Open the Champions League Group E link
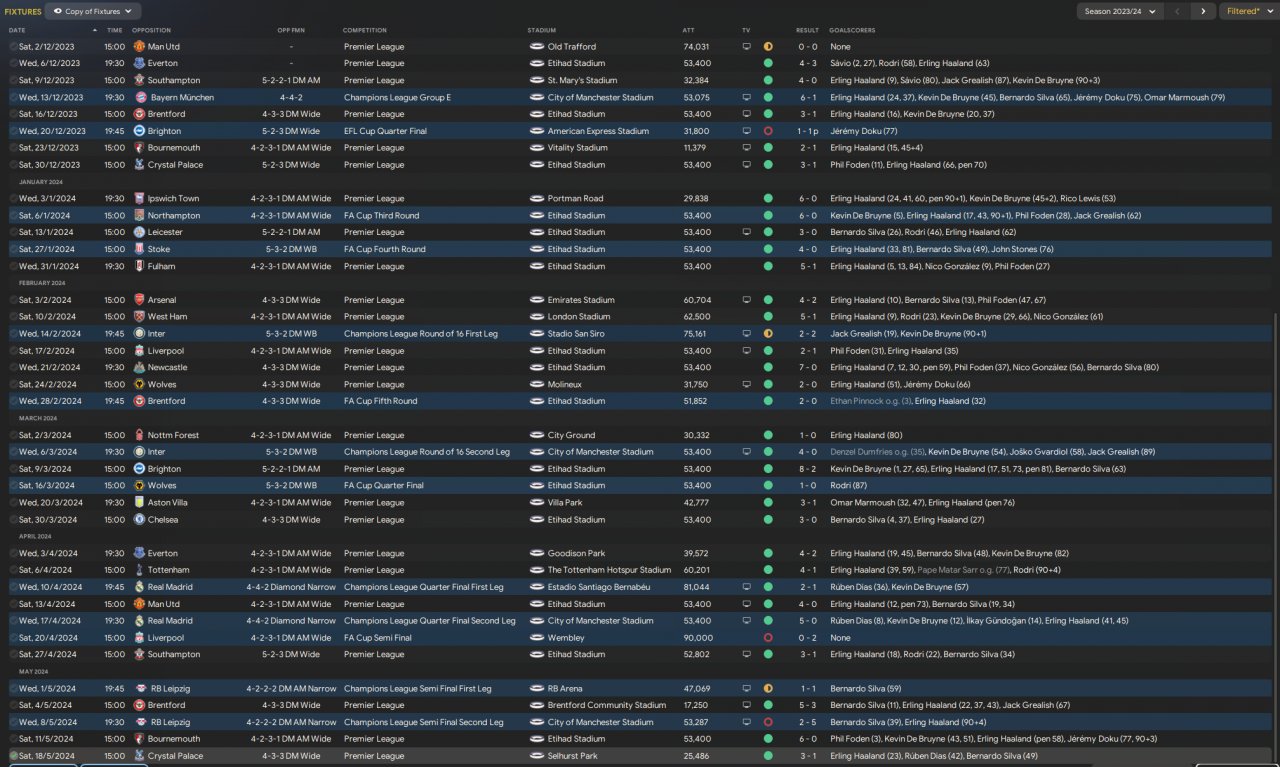1280x767 pixels. click(397, 97)
